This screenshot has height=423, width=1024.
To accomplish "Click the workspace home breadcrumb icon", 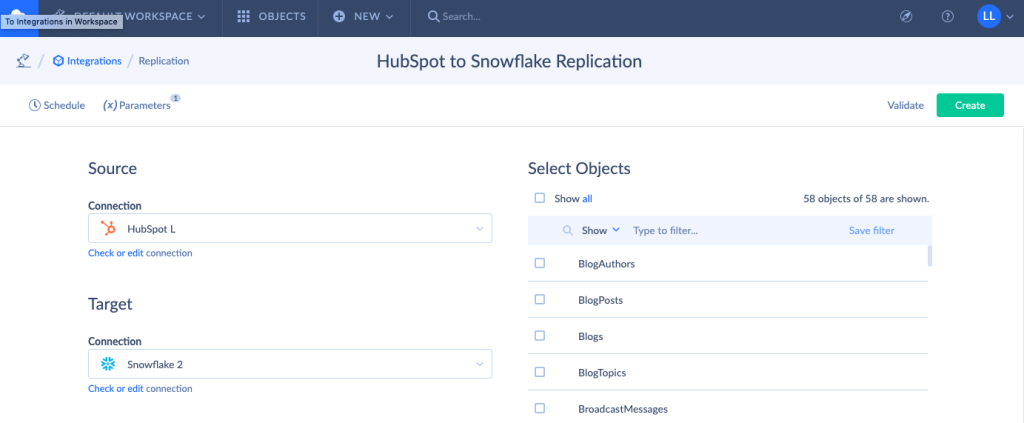I will pos(24,61).
